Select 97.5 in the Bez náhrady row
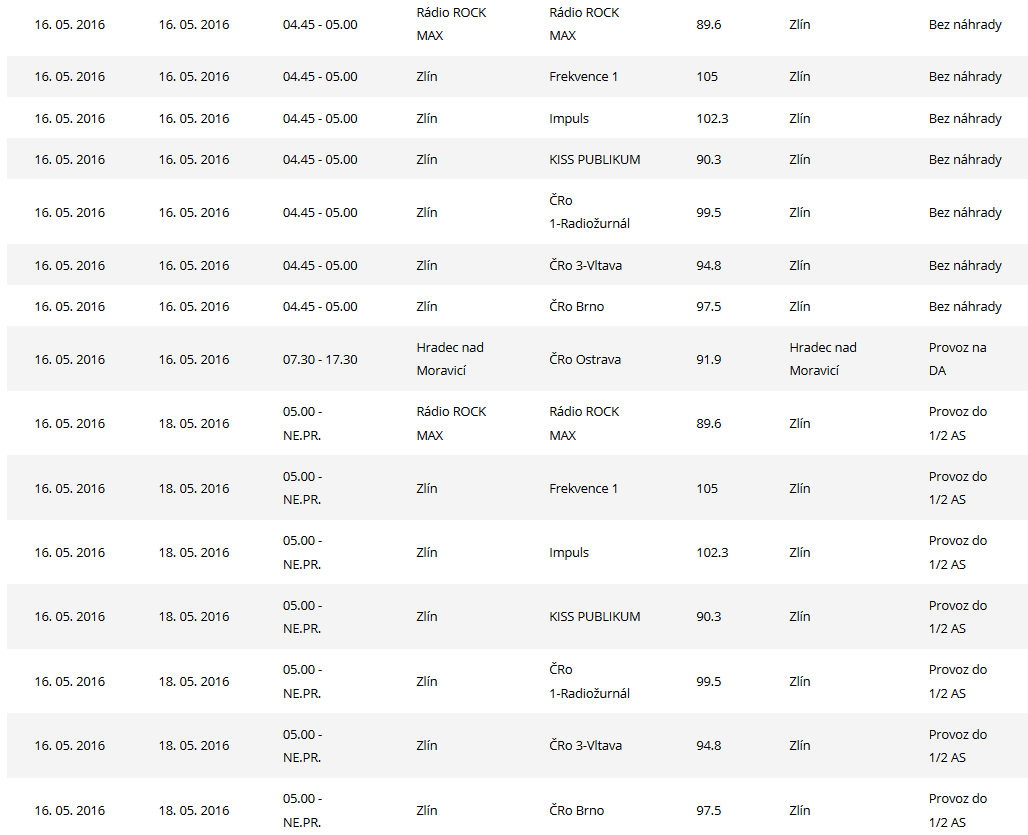The width and height of the screenshot is (1028, 835). [708, 307]
